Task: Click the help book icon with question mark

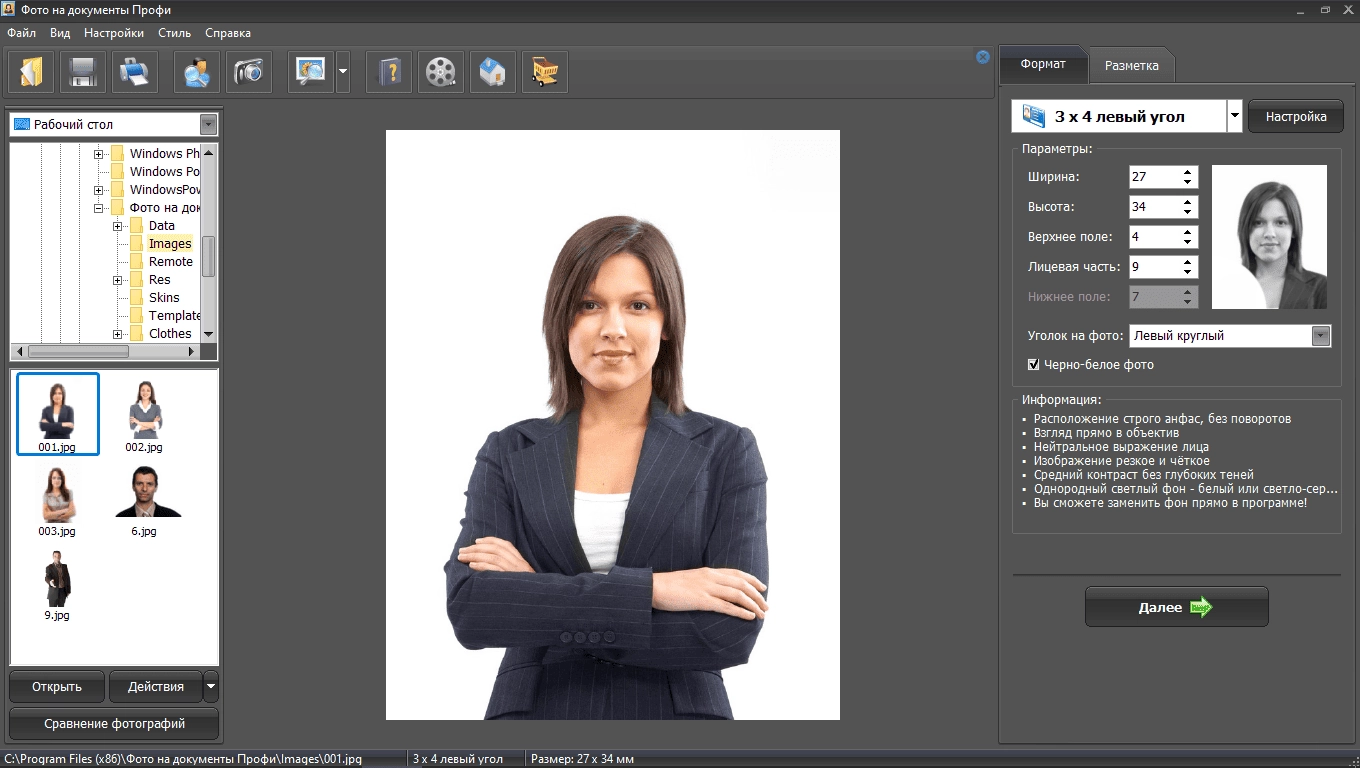Action: click(389, 72)
